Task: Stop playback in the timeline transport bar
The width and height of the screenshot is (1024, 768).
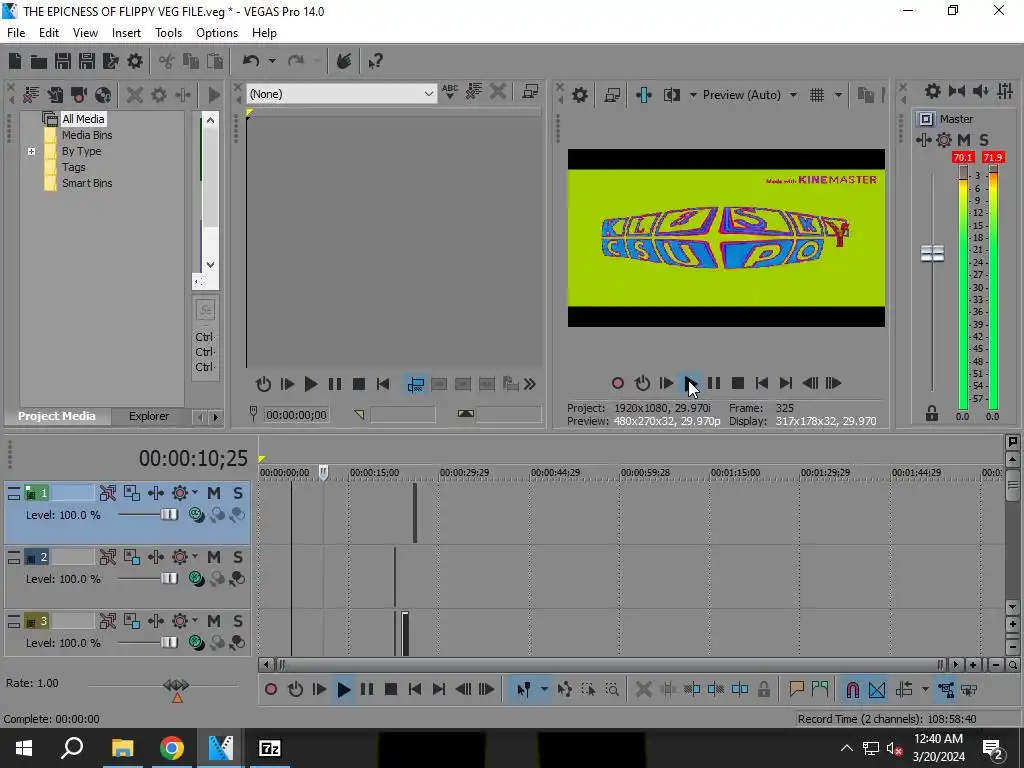Action: [391, 690]
